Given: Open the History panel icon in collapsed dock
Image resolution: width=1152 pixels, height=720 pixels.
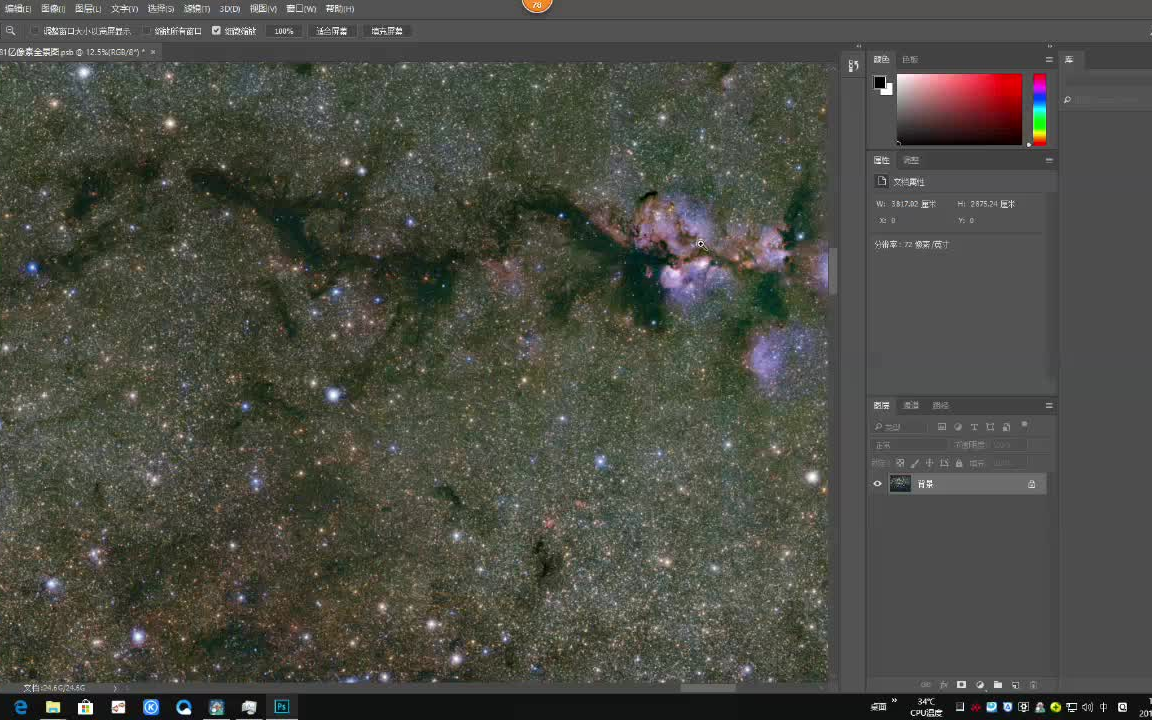Looking at the screenshot, I should tap(853, 66).
